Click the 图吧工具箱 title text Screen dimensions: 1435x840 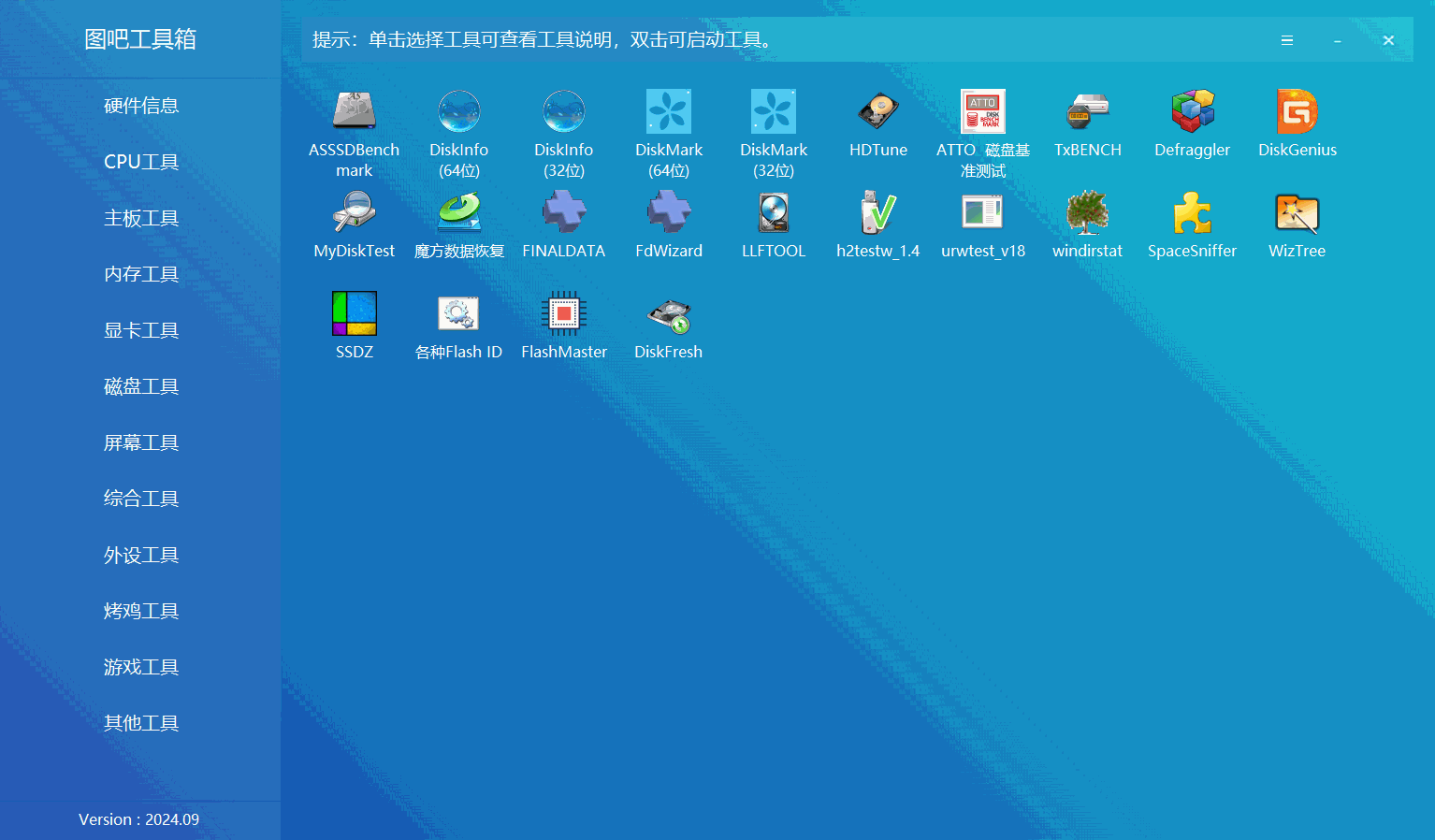pyautogui.click(x=140, y=39)
